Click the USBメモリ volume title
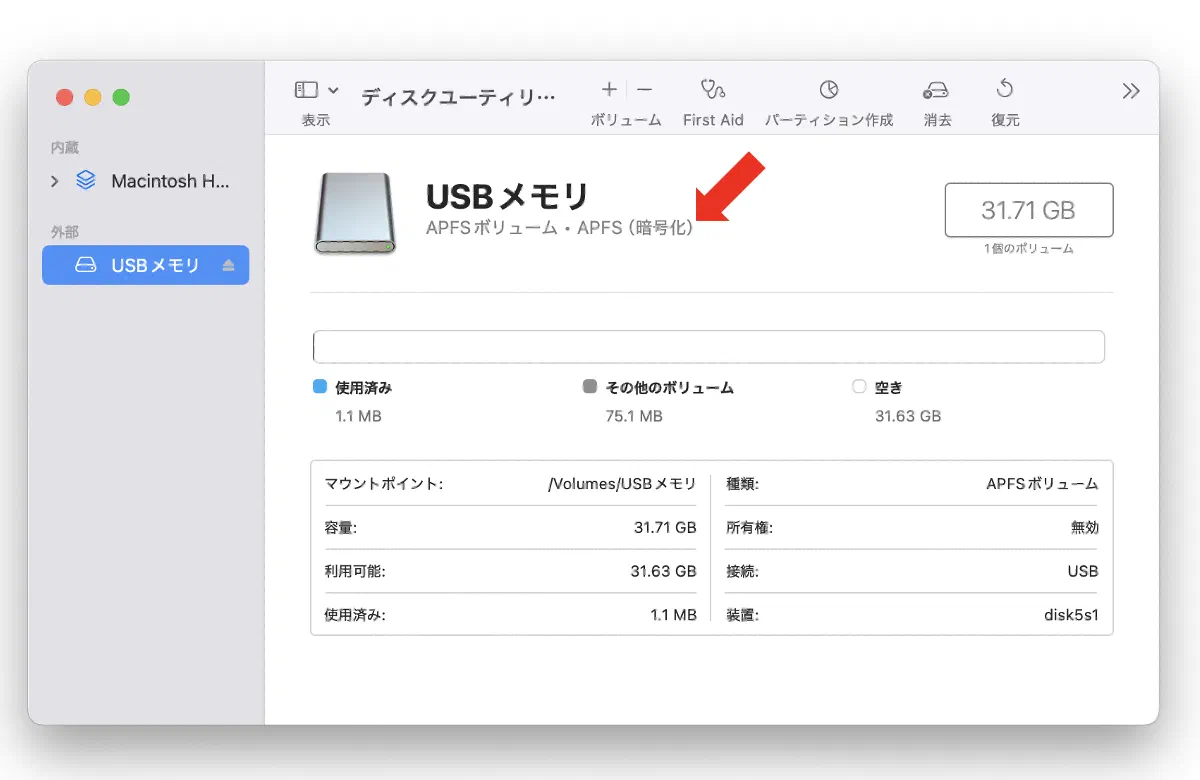This screenshot has width=1200, height=780. 508,196
